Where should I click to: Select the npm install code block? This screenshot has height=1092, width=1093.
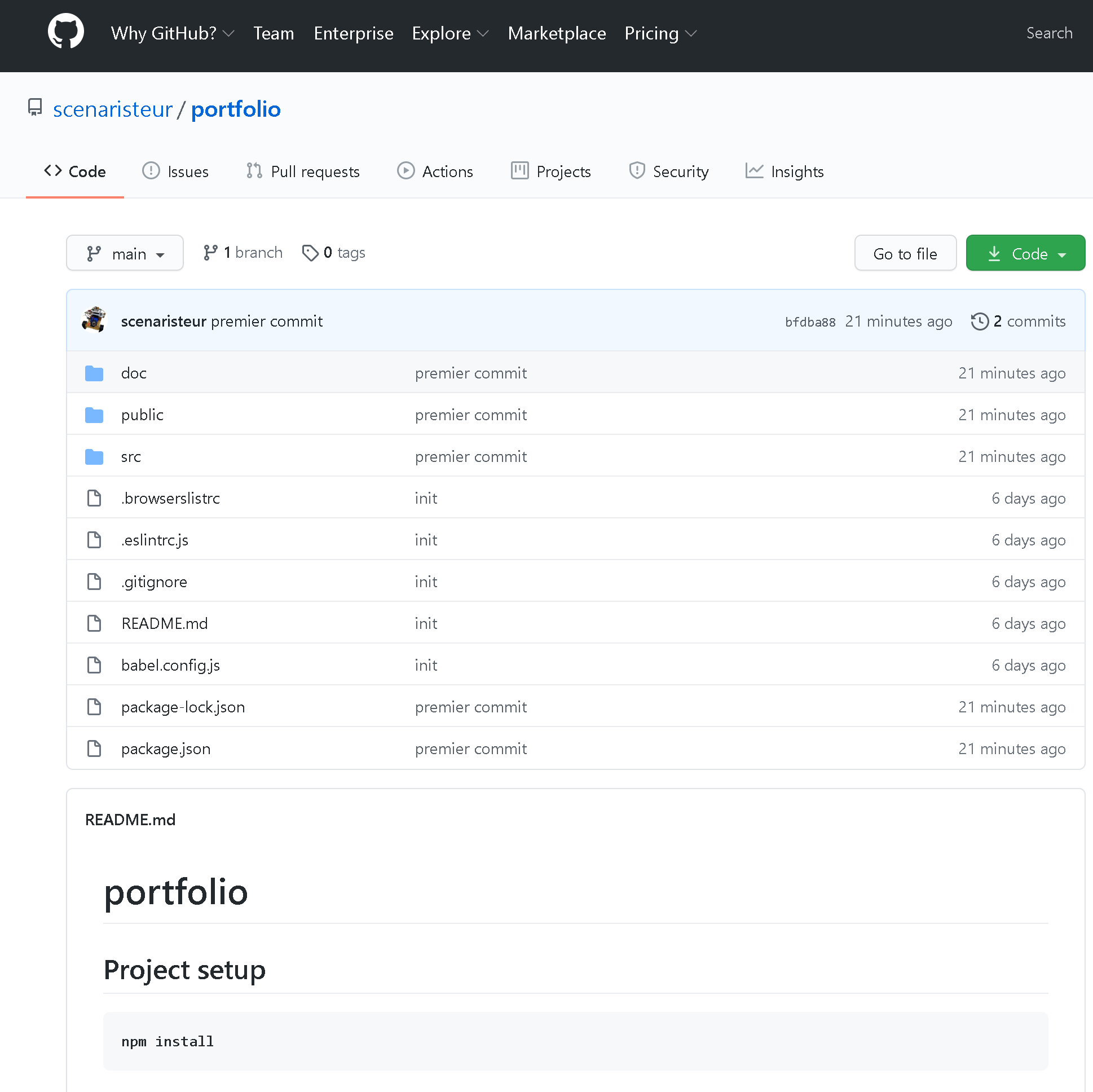point(168,1041)
